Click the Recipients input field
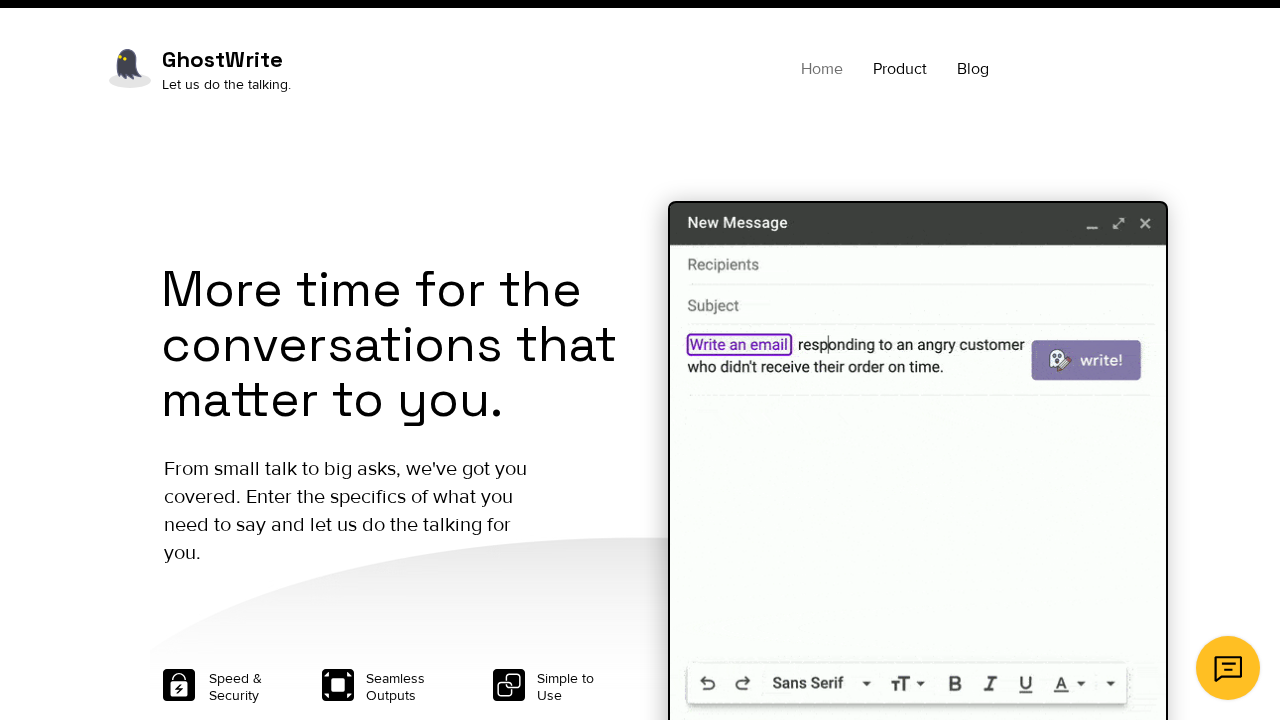This screenshot has width=1280, height=720. click(x=900, y=264)
